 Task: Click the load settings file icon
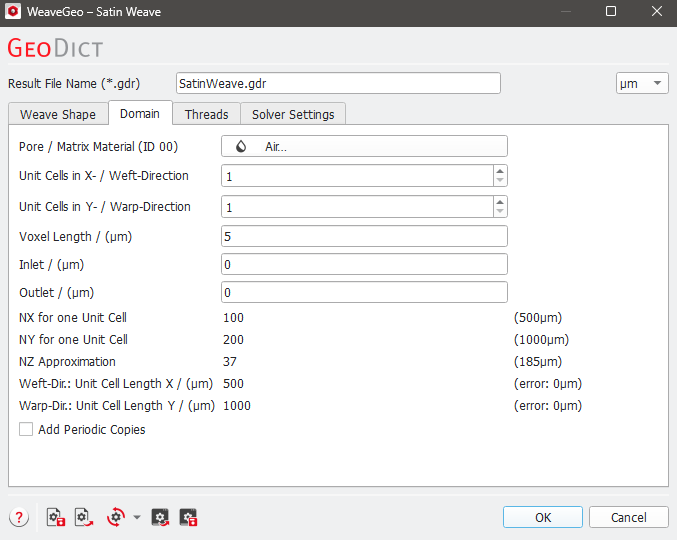point(84,517)
